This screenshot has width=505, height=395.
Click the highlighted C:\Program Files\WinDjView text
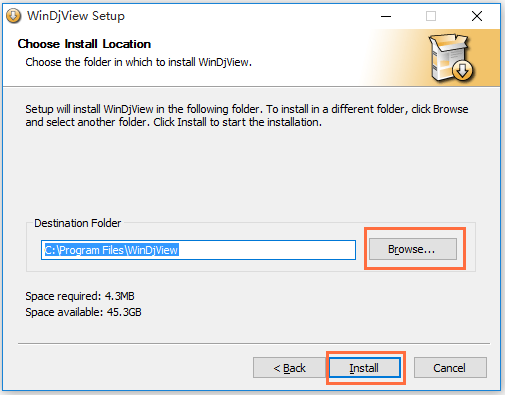112,250
